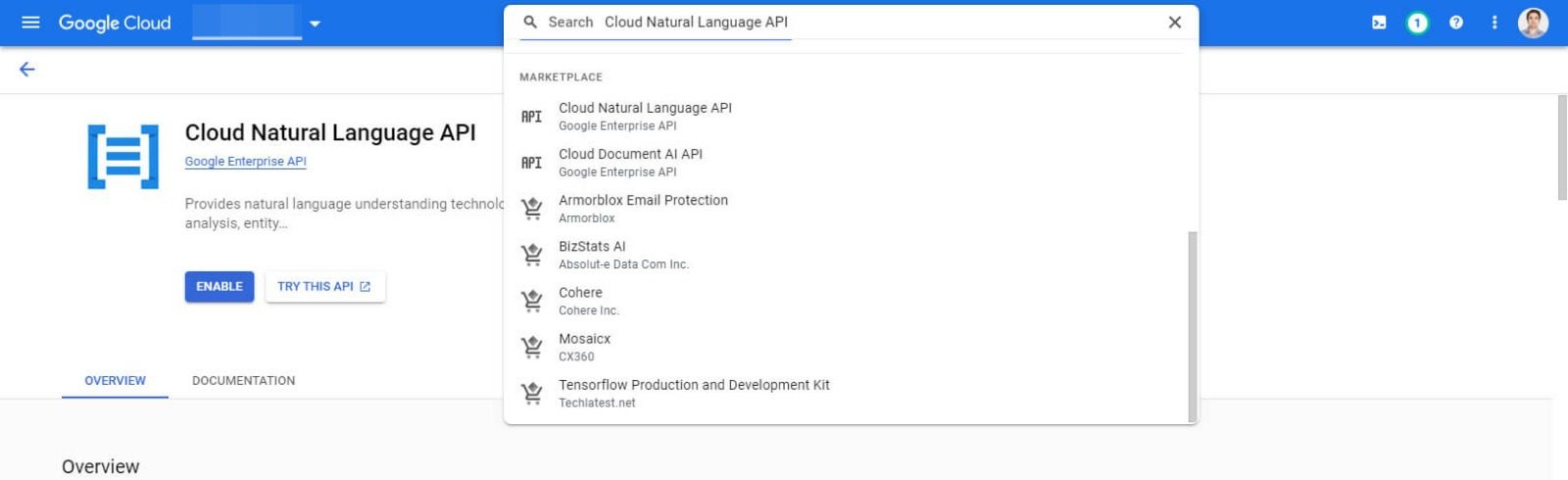Activate Cloud Shell terminal icon
Screen dimensions: 1568x480
pyautogui.click(x=1379, y=23)
